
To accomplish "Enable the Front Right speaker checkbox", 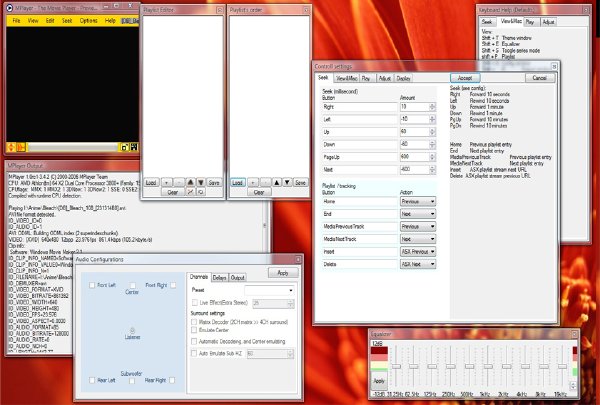I will [x=173, y=285].
